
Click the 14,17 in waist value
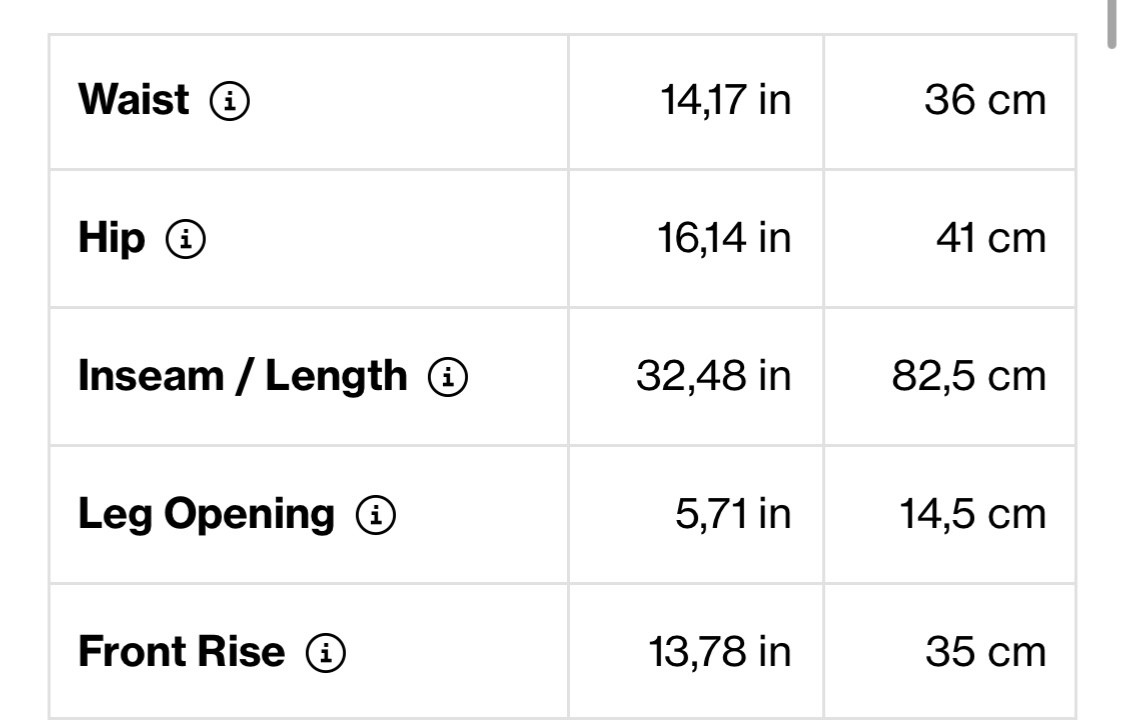pyautogui.click(x=725, y=101)
